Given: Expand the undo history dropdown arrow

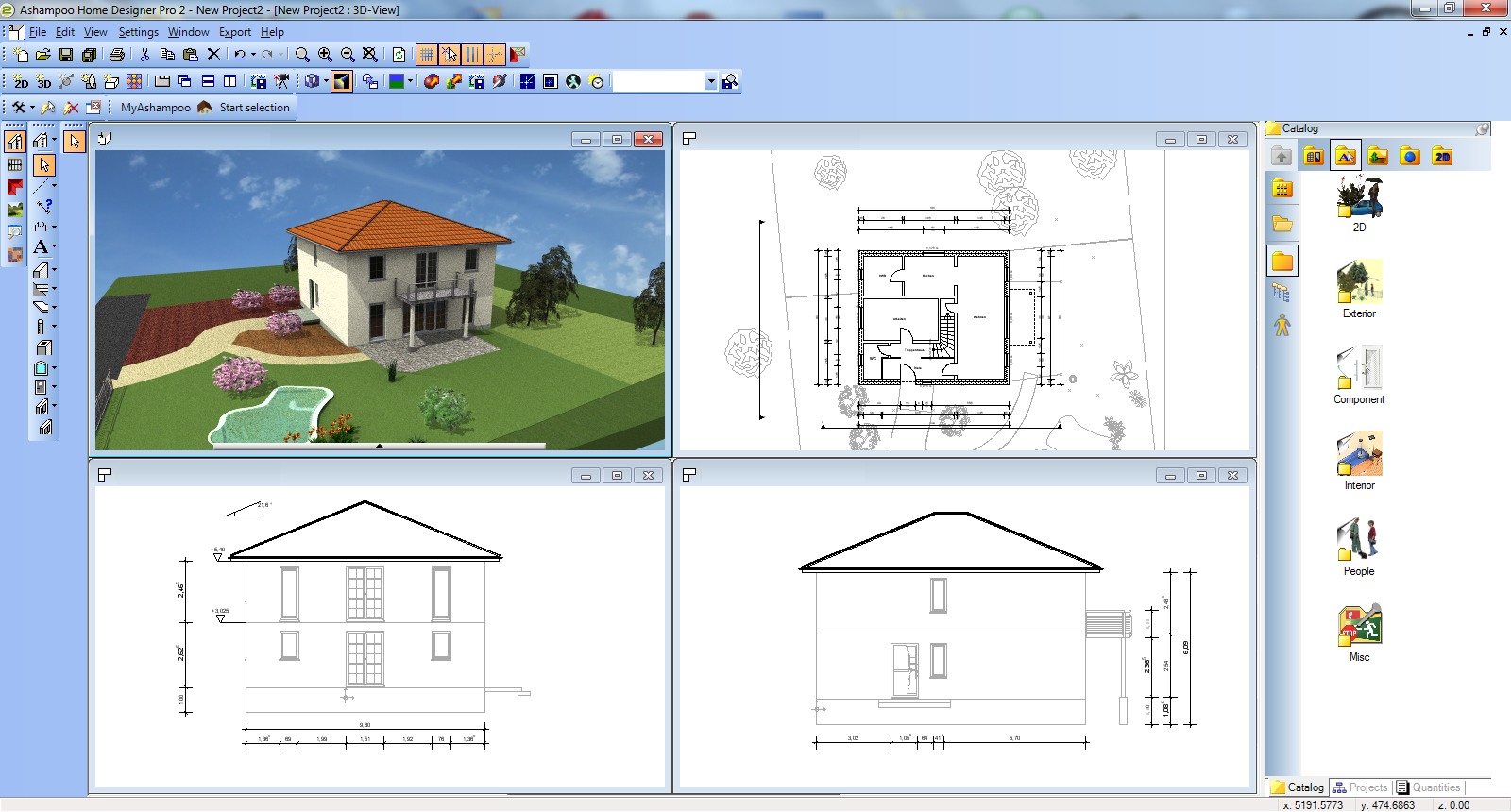Looking at the screenshot, I should [x=253, y=55].
